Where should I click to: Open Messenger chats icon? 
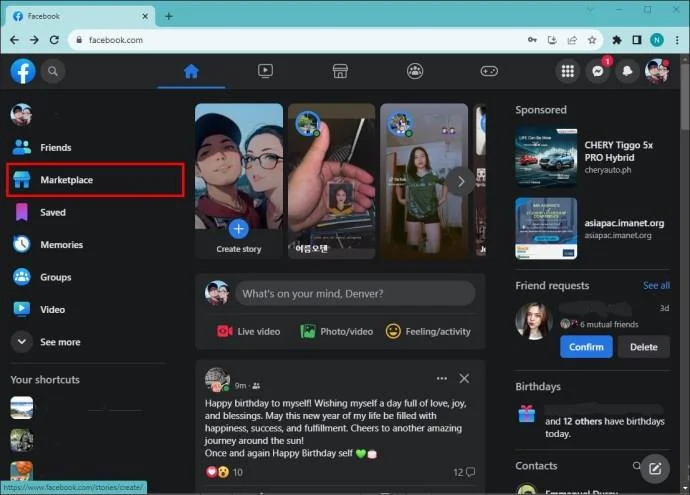598,71
